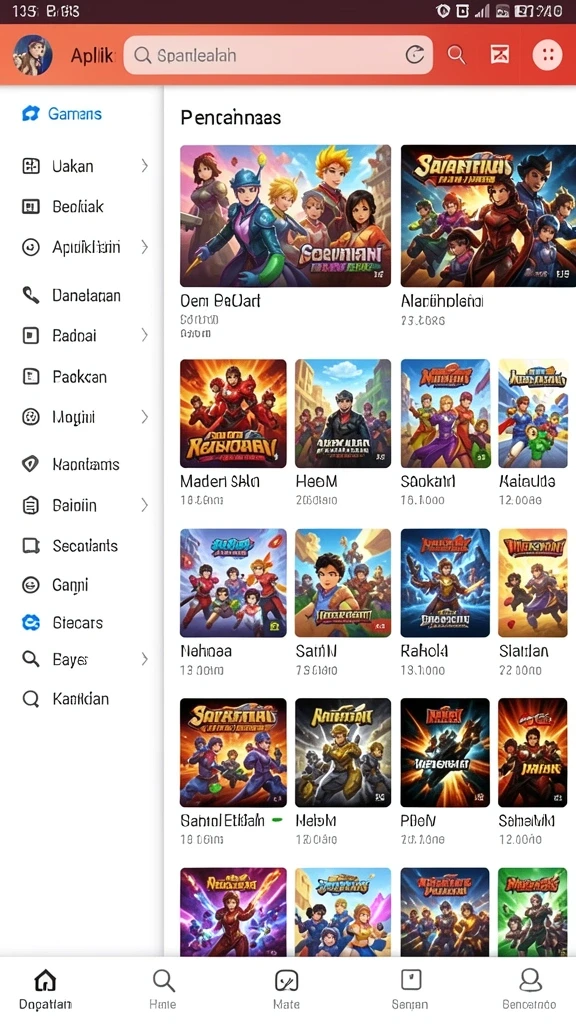Click the Spanlealah search field
The height and width of the screenshot is (1024, 576).
278,55
